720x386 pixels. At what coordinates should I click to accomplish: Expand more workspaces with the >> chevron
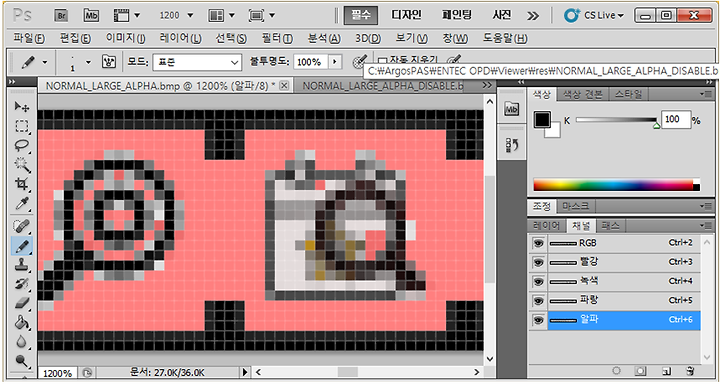point(533,17)
